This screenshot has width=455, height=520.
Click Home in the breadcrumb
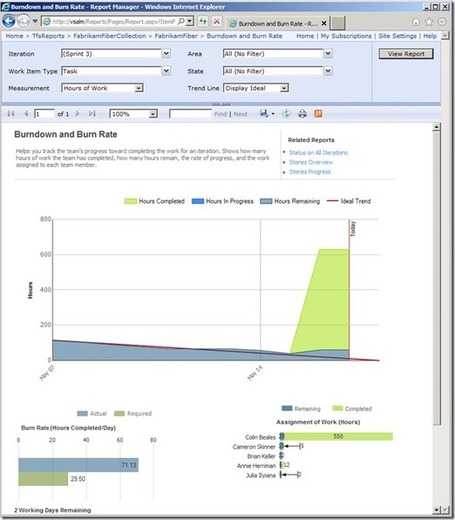pyautogui.click(x=14, y=36)
